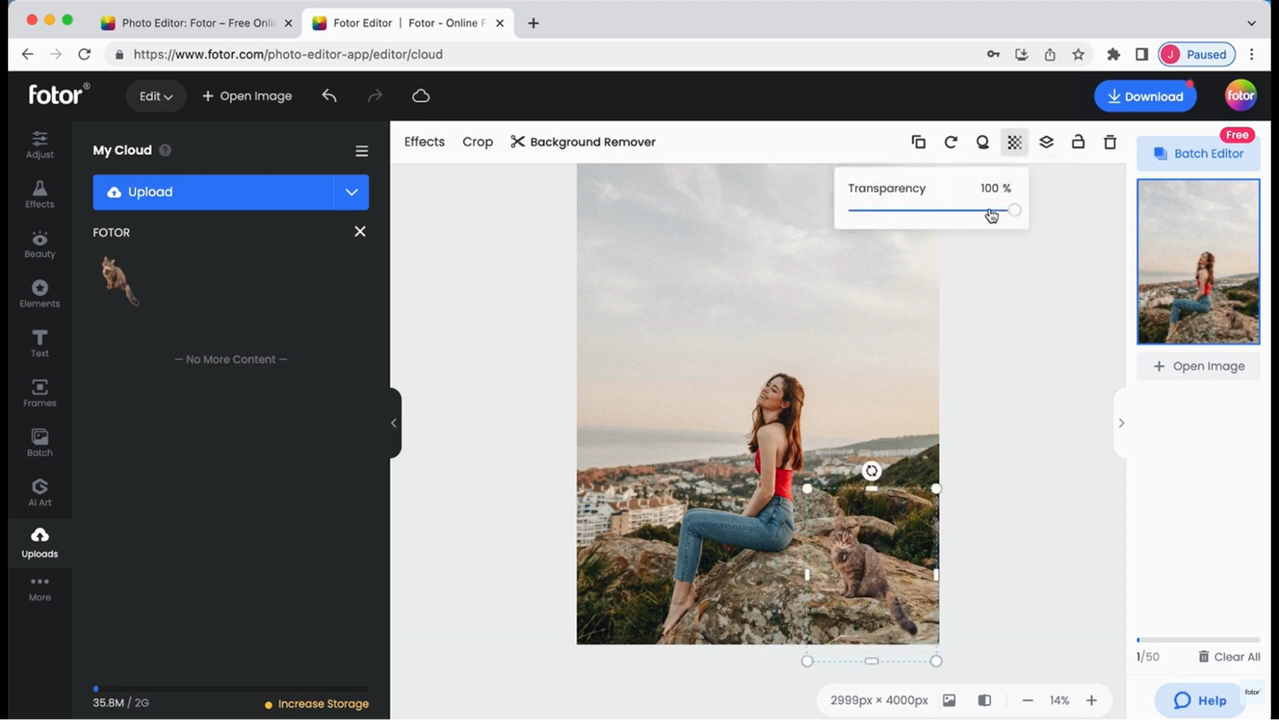
Task: Click the Transparency slider handle
Action: 1014,210
